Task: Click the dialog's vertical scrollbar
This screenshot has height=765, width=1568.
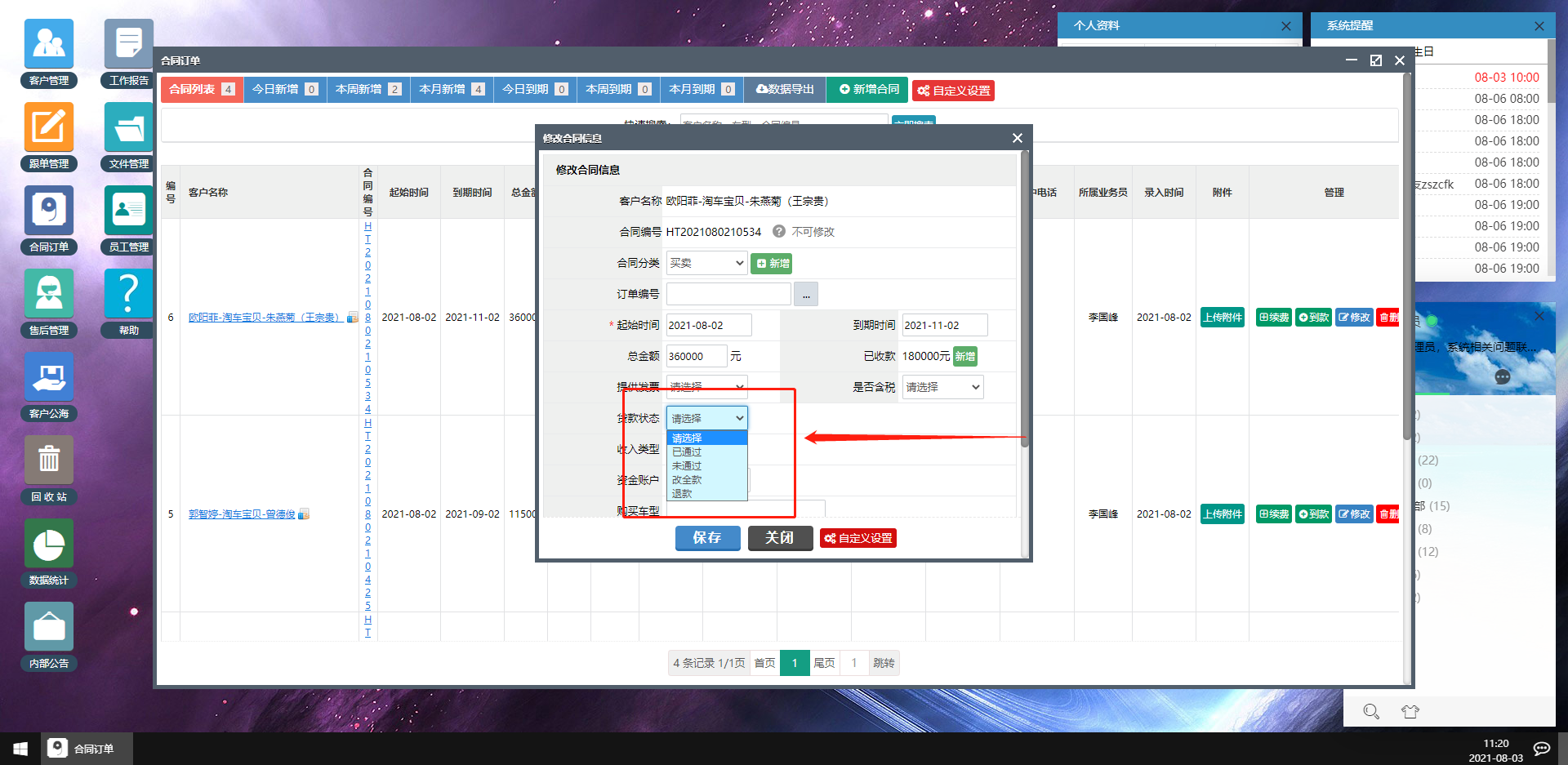Action: [x=1024, y=302]
